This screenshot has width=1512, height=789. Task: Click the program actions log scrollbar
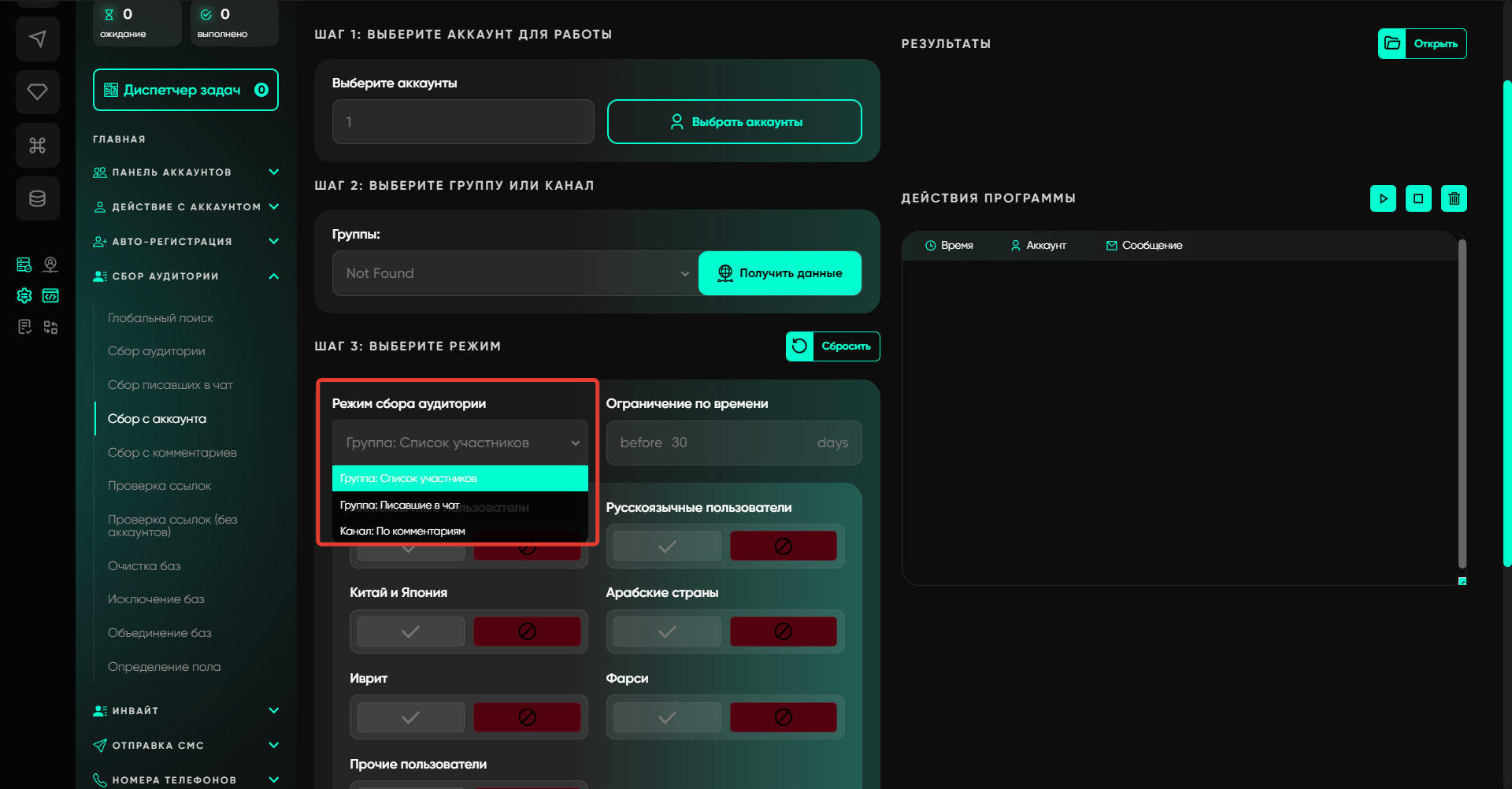point(1462,403)
